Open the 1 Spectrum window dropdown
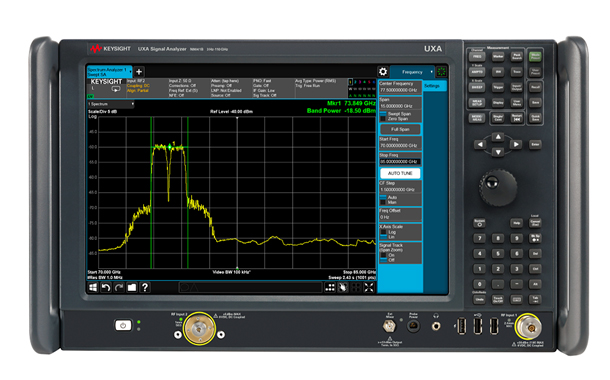This screenshot has width=610, height=380. (111, 104)
